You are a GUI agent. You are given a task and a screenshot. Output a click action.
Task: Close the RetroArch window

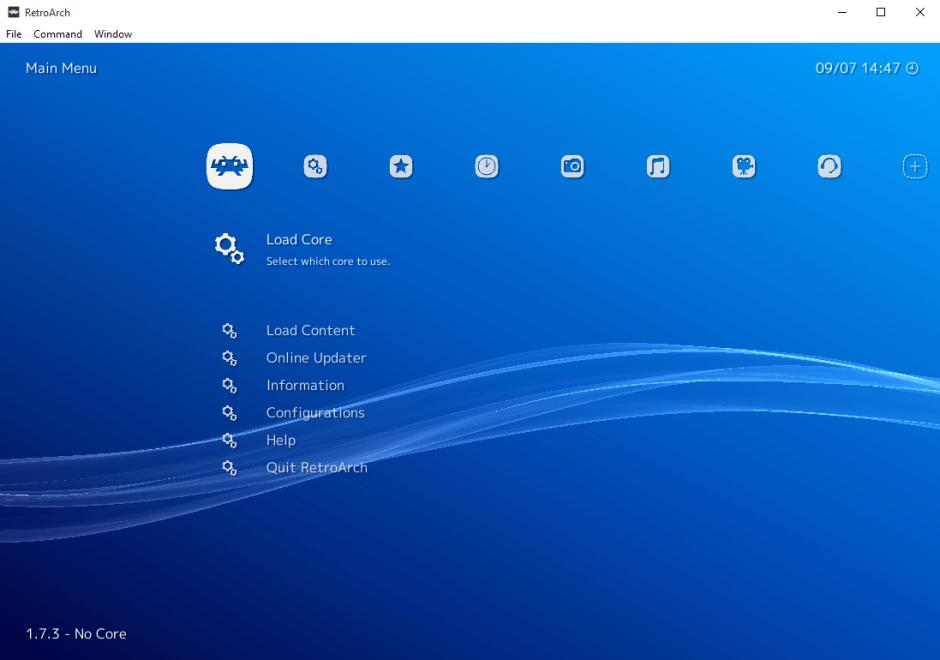coord(920,12)
